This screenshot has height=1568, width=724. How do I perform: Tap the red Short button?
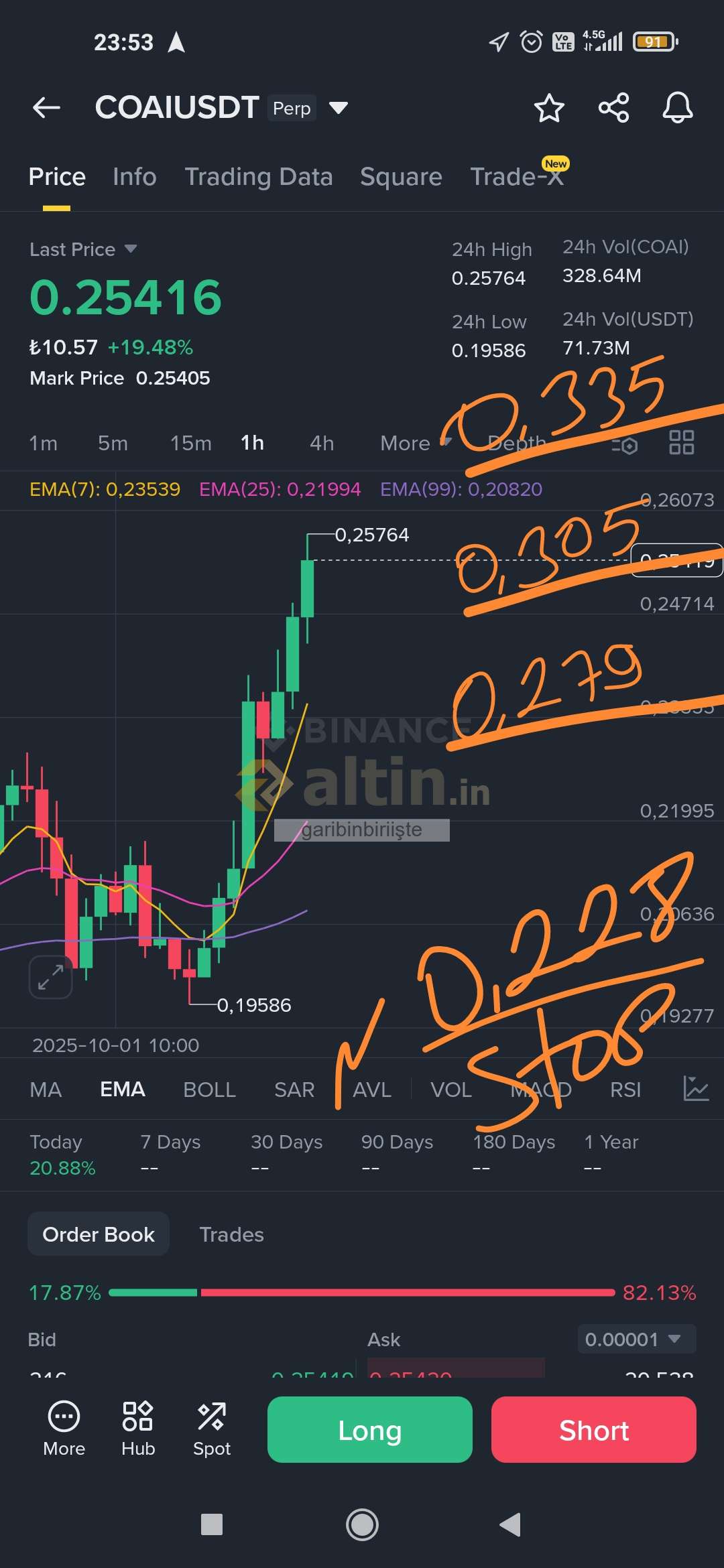click(594, 1430)
